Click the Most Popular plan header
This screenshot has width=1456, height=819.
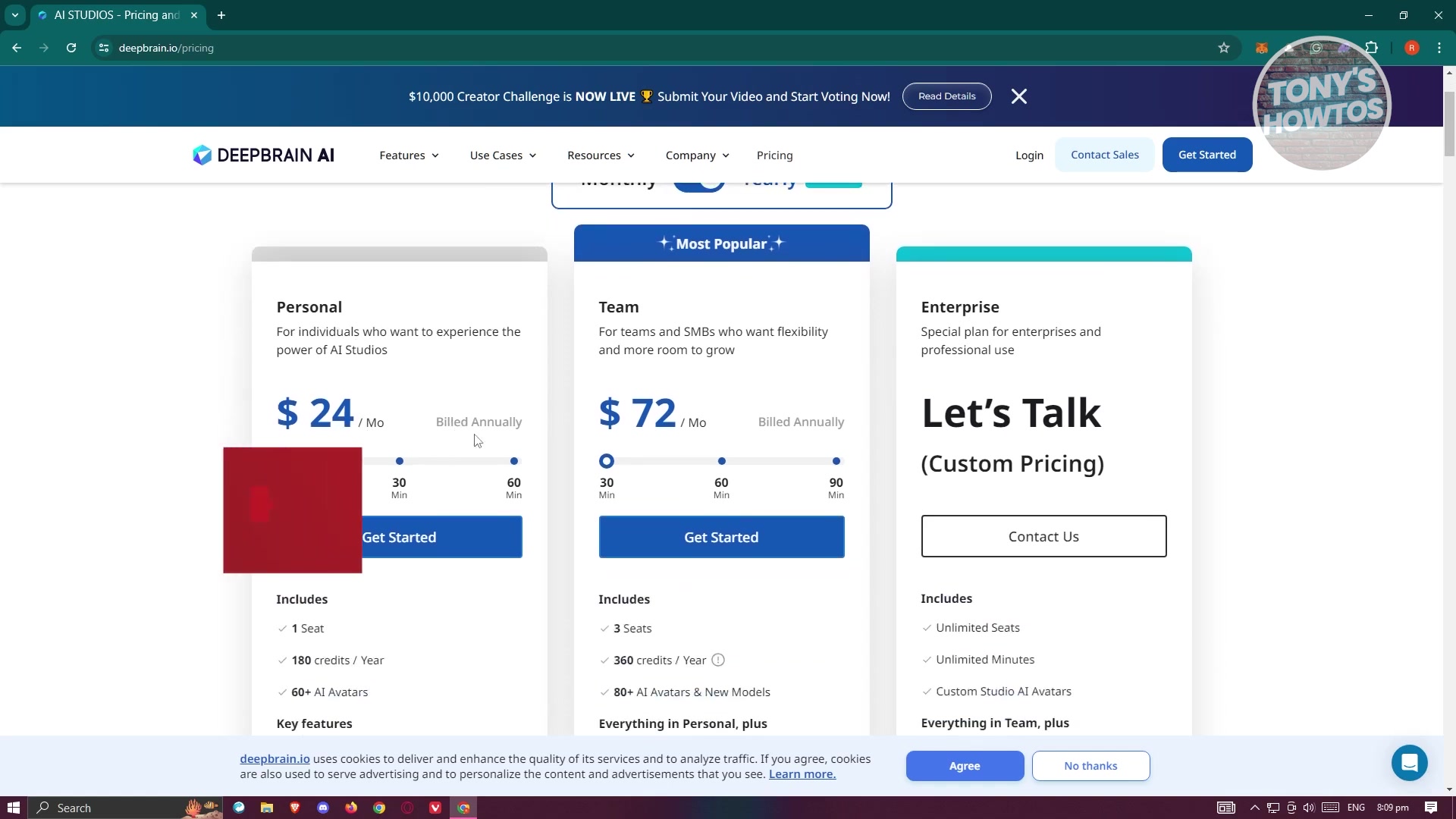point(721,243)
